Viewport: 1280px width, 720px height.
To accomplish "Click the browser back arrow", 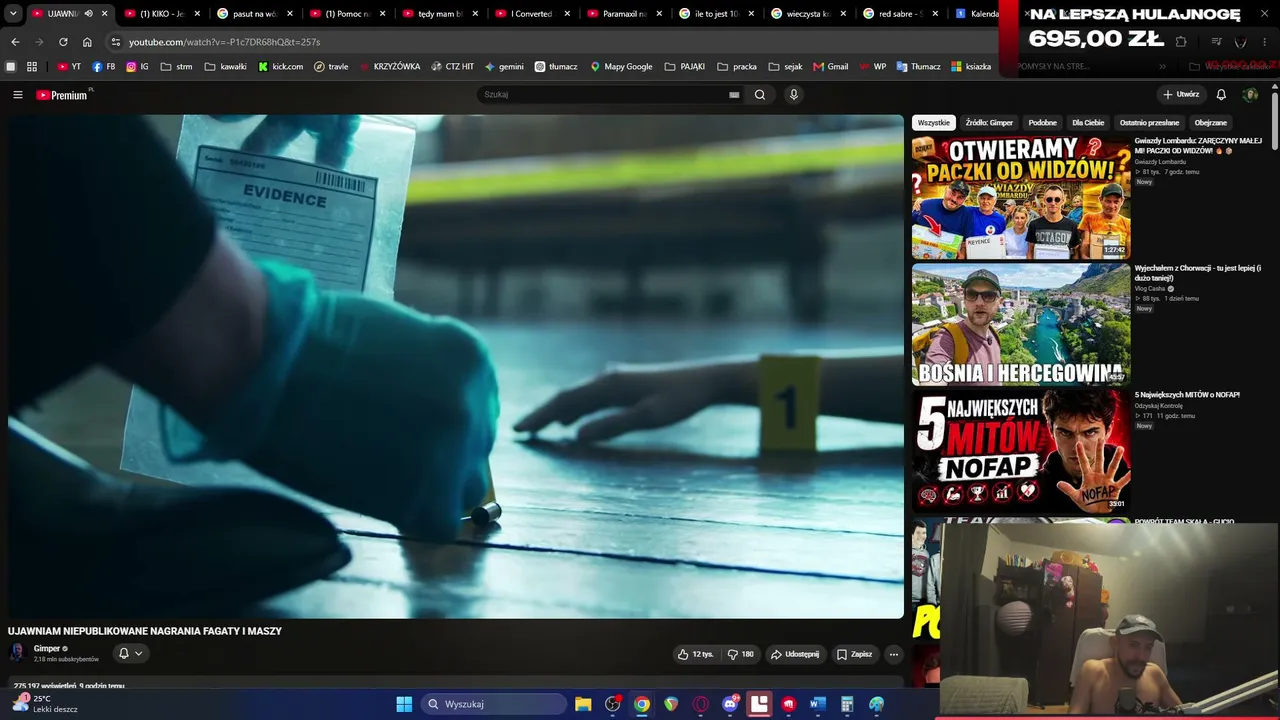I will 15,42.
